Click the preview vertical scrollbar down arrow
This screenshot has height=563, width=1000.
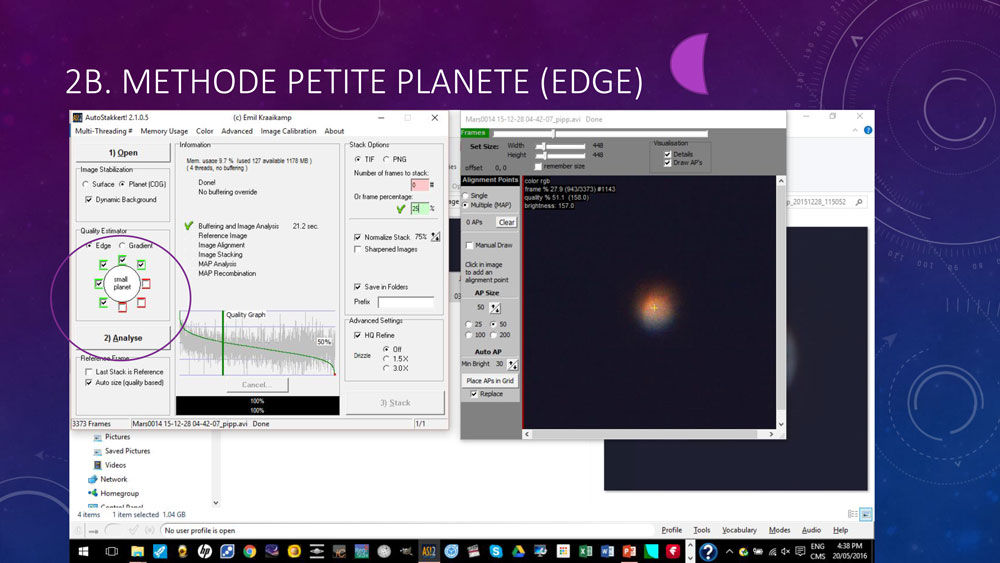coord(781,424)
